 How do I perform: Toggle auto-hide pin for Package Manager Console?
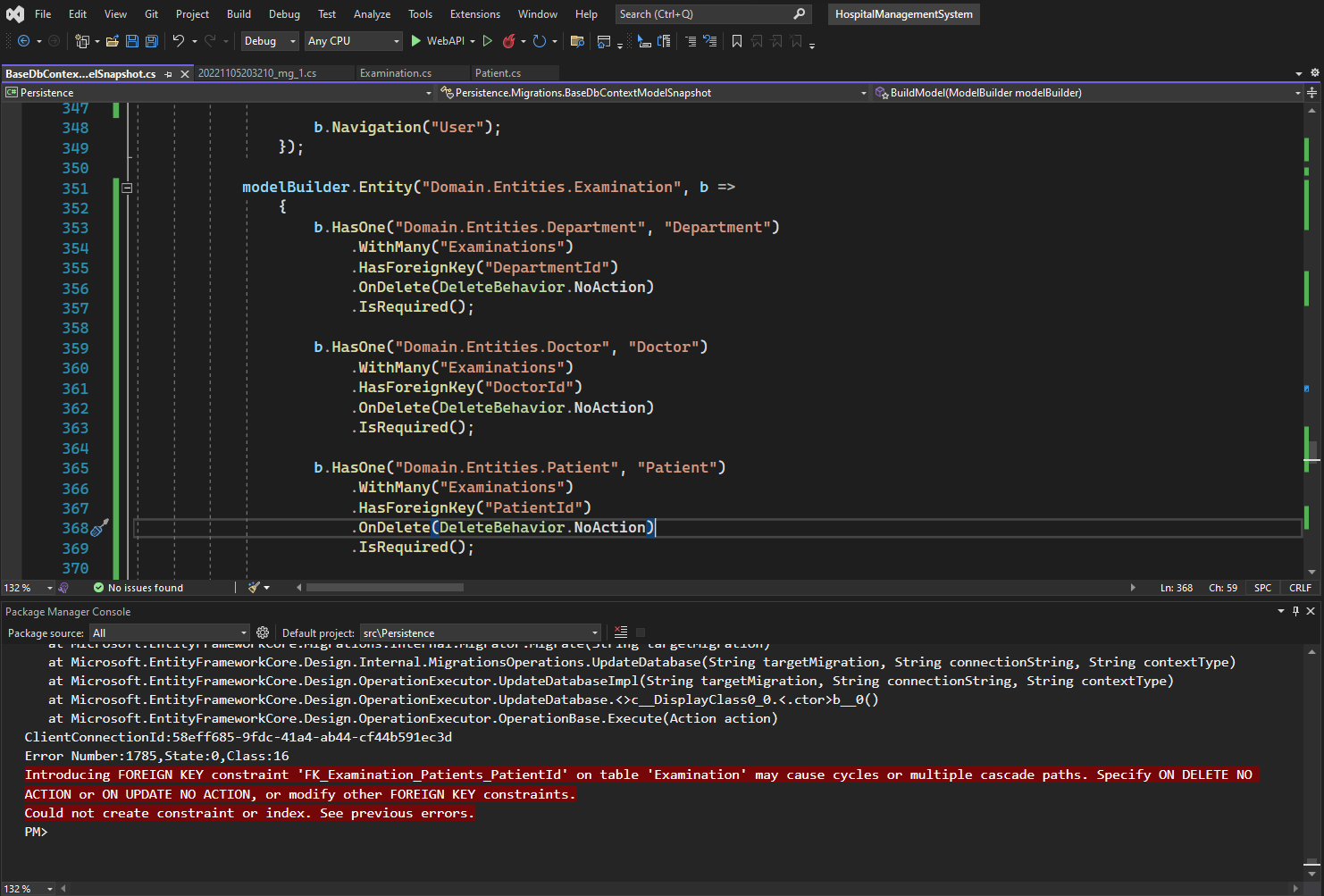pos(1295,611)
